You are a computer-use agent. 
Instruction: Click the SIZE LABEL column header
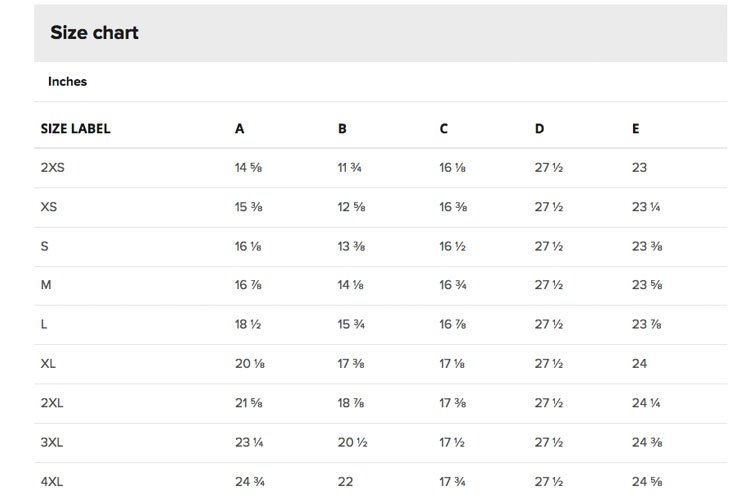(76, 129)
